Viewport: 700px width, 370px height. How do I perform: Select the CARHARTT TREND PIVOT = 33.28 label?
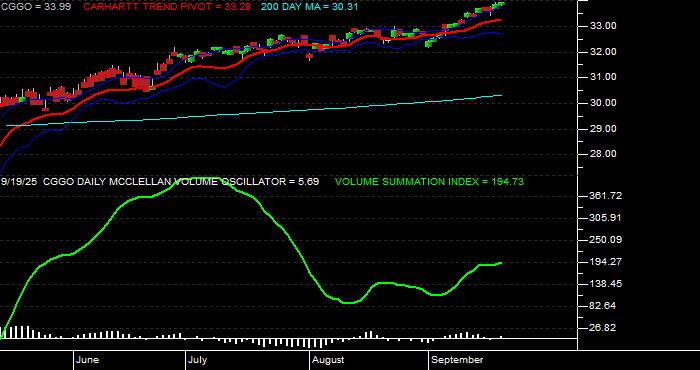(167, 7)
